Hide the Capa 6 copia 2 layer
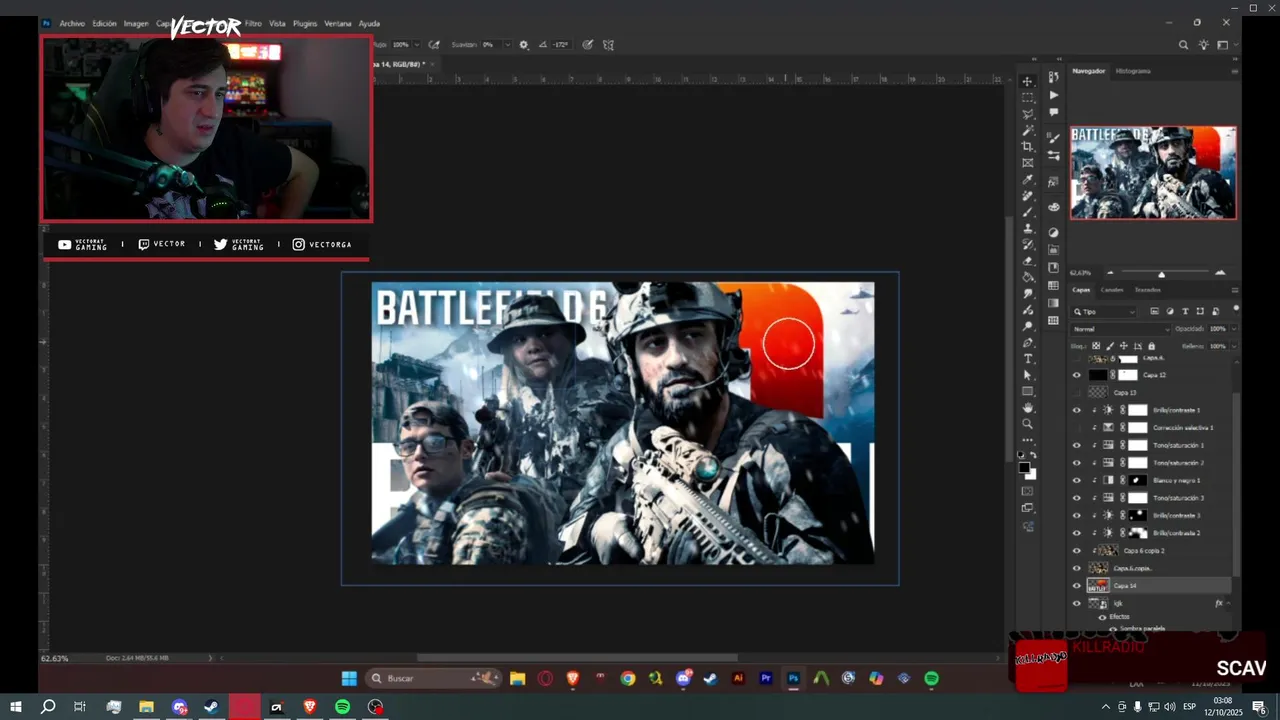 [x=1076, y=550]
